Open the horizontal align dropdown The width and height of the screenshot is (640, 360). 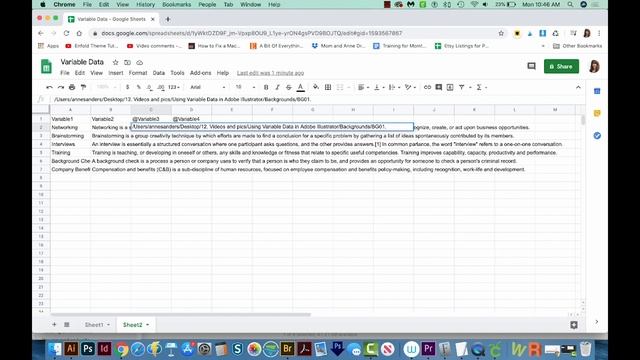coord(363,87)
